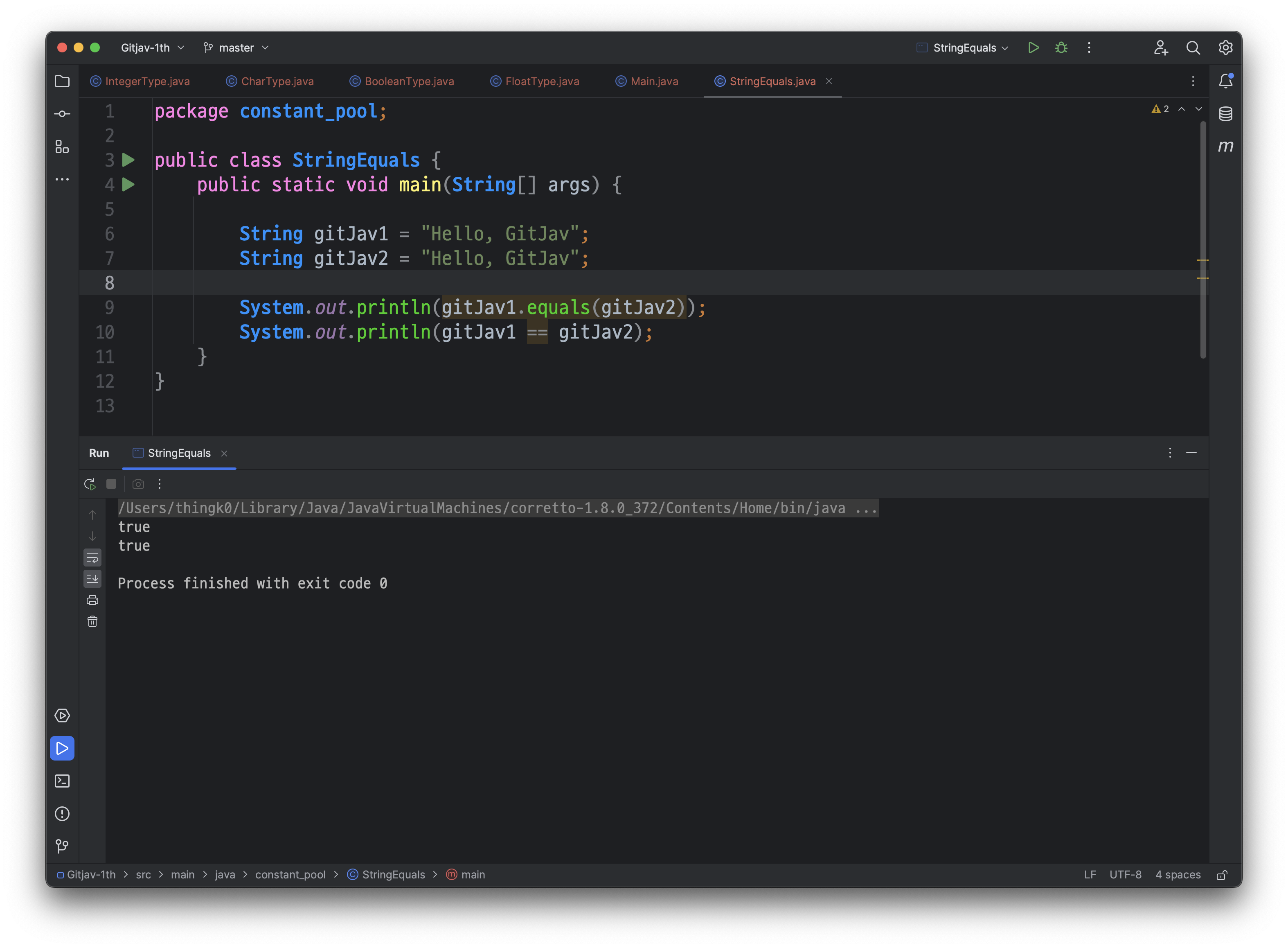This screenshot has height=948, width=1288.
Task: Open the Structure tool window icon
Action: (62, 147)
